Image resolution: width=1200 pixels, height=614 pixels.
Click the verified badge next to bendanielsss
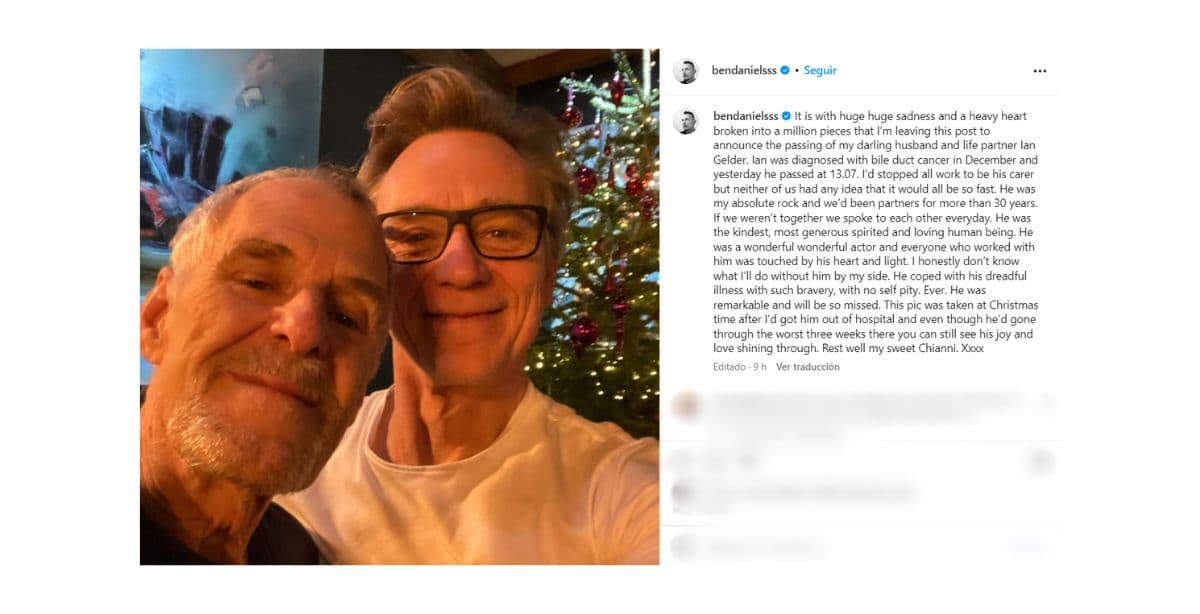coord(786,70)
